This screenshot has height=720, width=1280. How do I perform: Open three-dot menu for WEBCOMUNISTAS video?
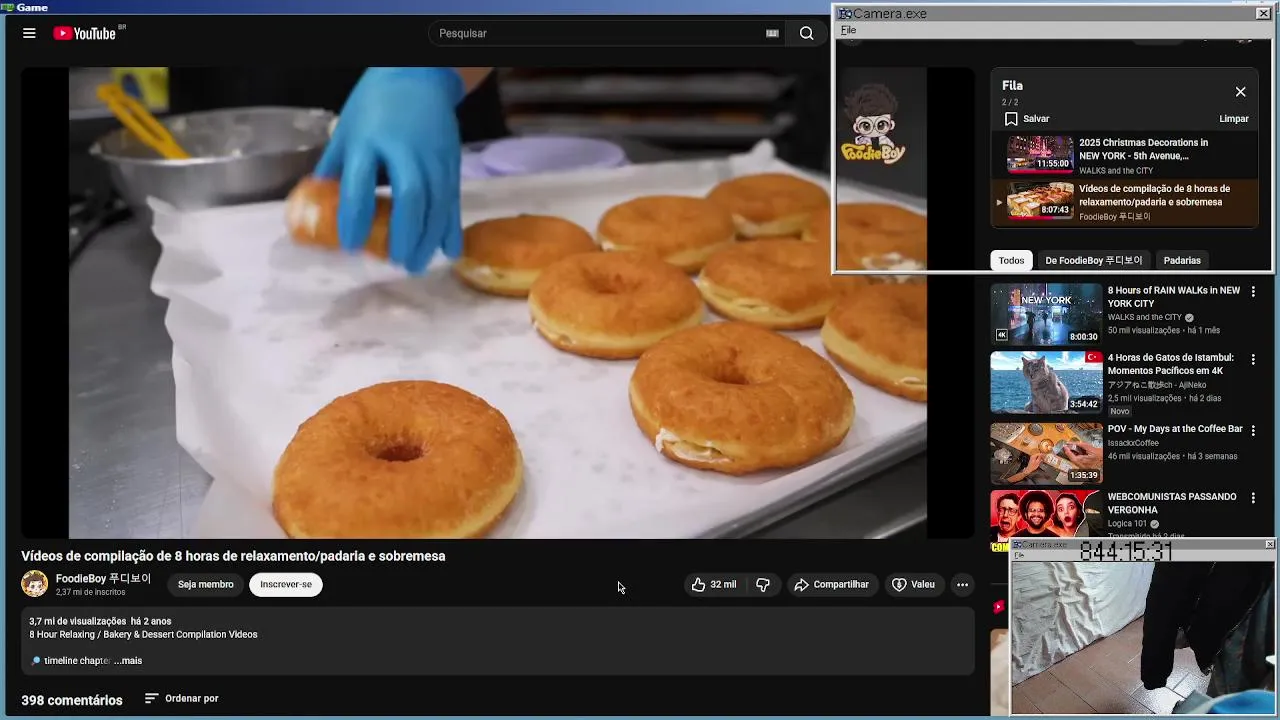1253,498
